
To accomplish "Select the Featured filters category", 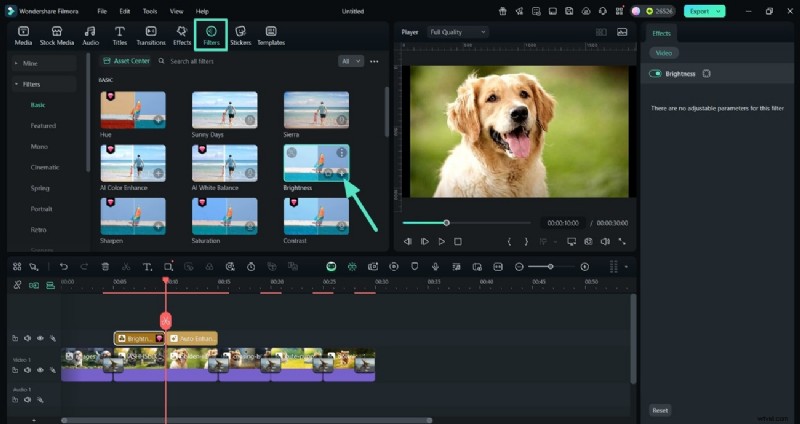I will (44, 125).
